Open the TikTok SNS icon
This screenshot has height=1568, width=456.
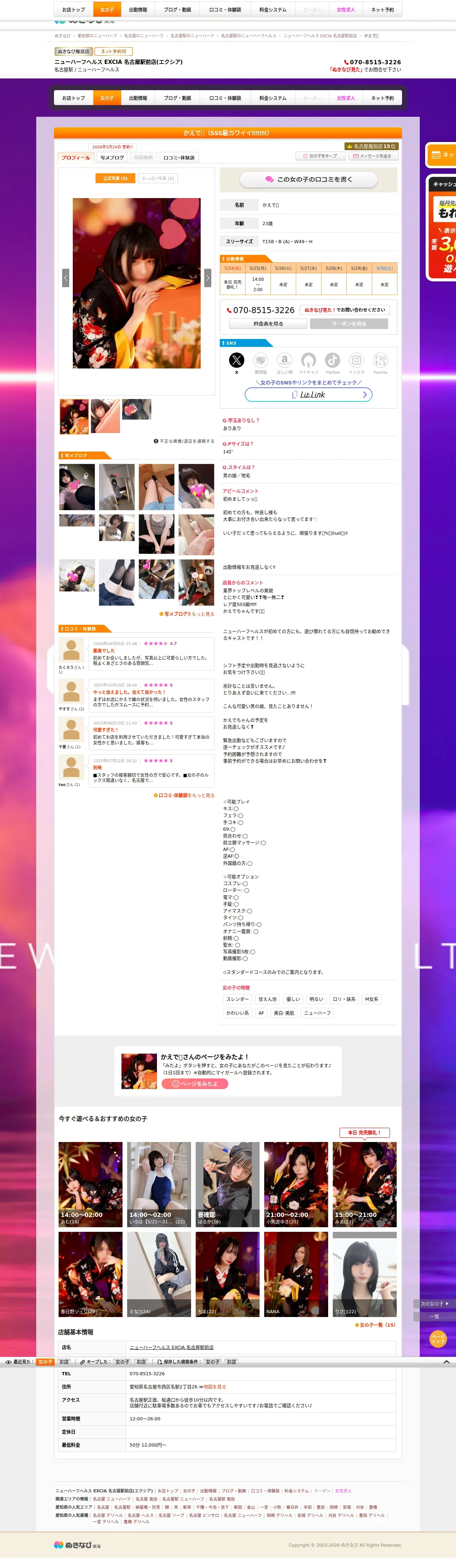332,360
